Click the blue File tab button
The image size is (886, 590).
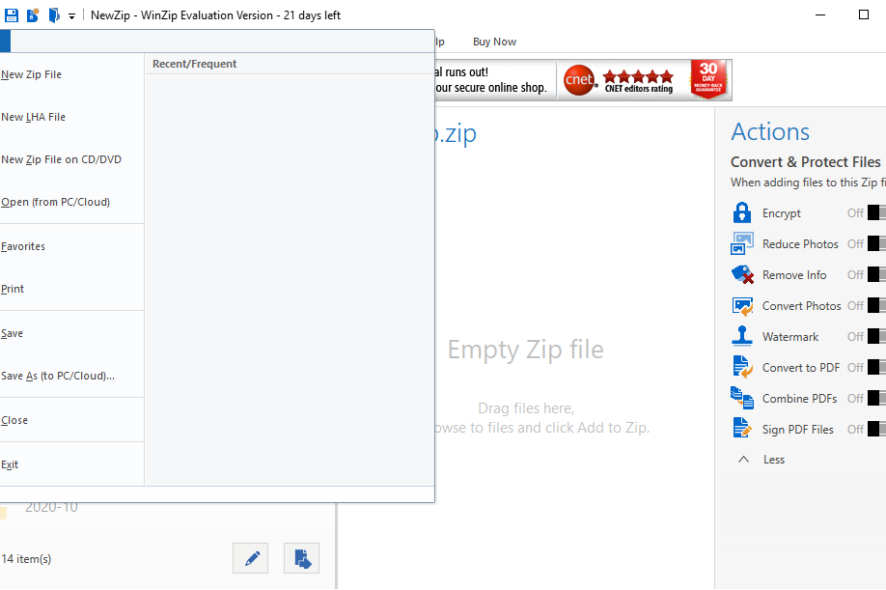pyautogui.click(x=5, y=41)
